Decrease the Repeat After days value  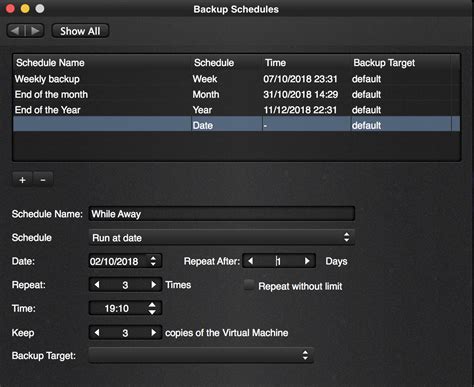pyautogui.click(x=251, y=261)
